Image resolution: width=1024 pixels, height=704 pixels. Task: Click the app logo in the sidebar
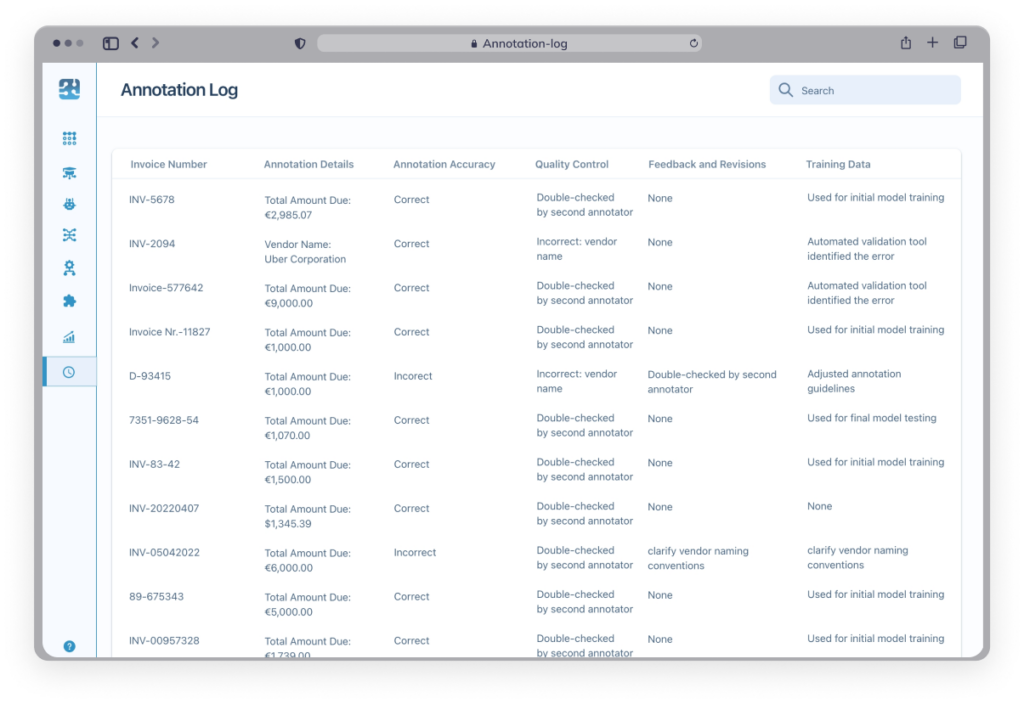(69, 90)
